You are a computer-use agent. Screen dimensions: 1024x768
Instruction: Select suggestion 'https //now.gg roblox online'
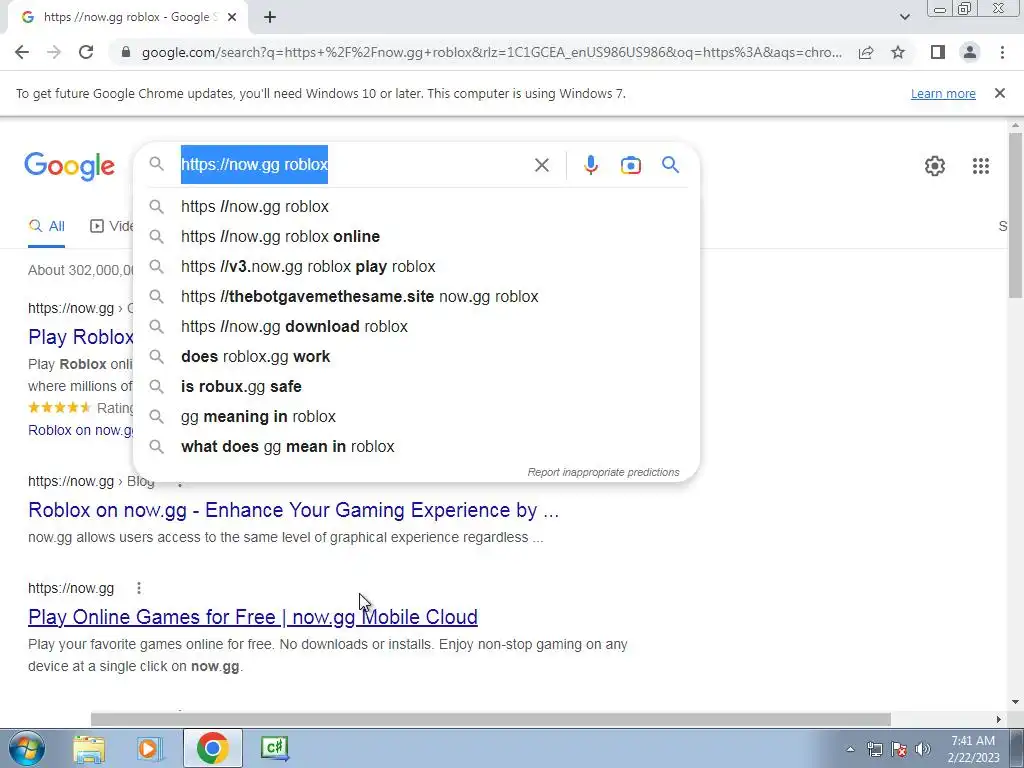click(417, 236)
